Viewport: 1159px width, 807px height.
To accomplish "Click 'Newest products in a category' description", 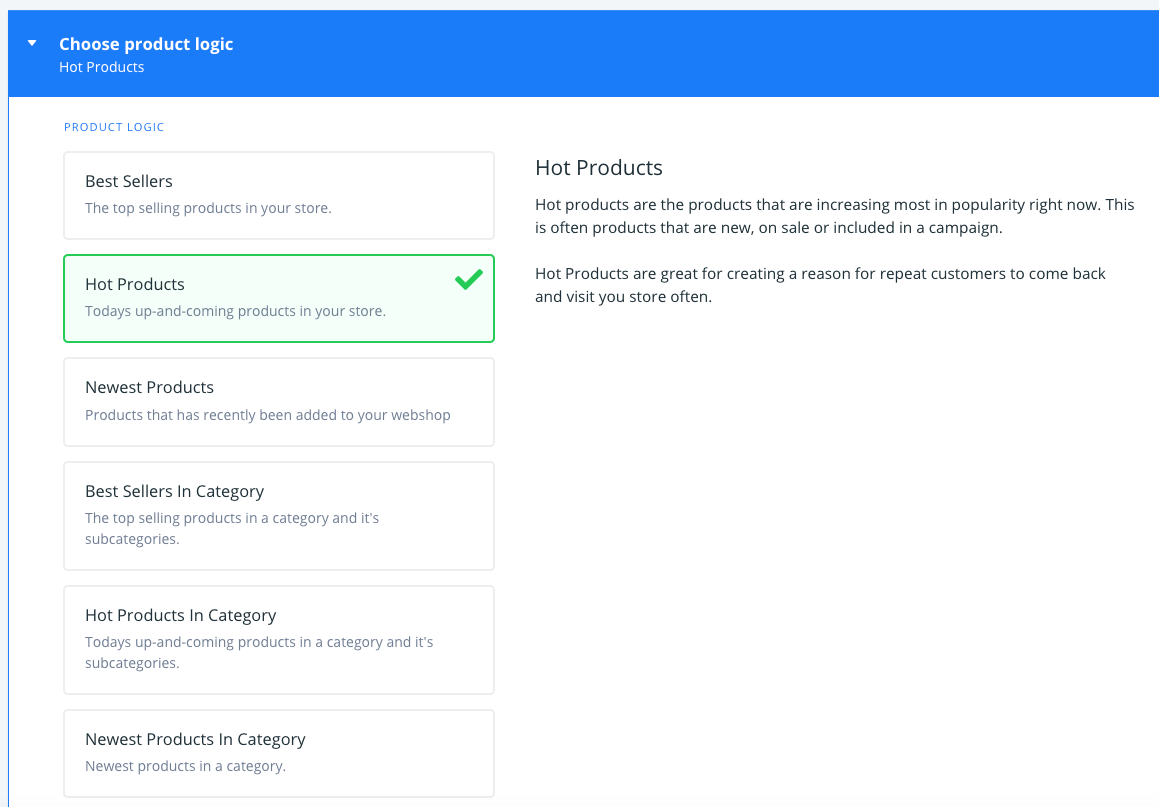I will coord(185,766).
